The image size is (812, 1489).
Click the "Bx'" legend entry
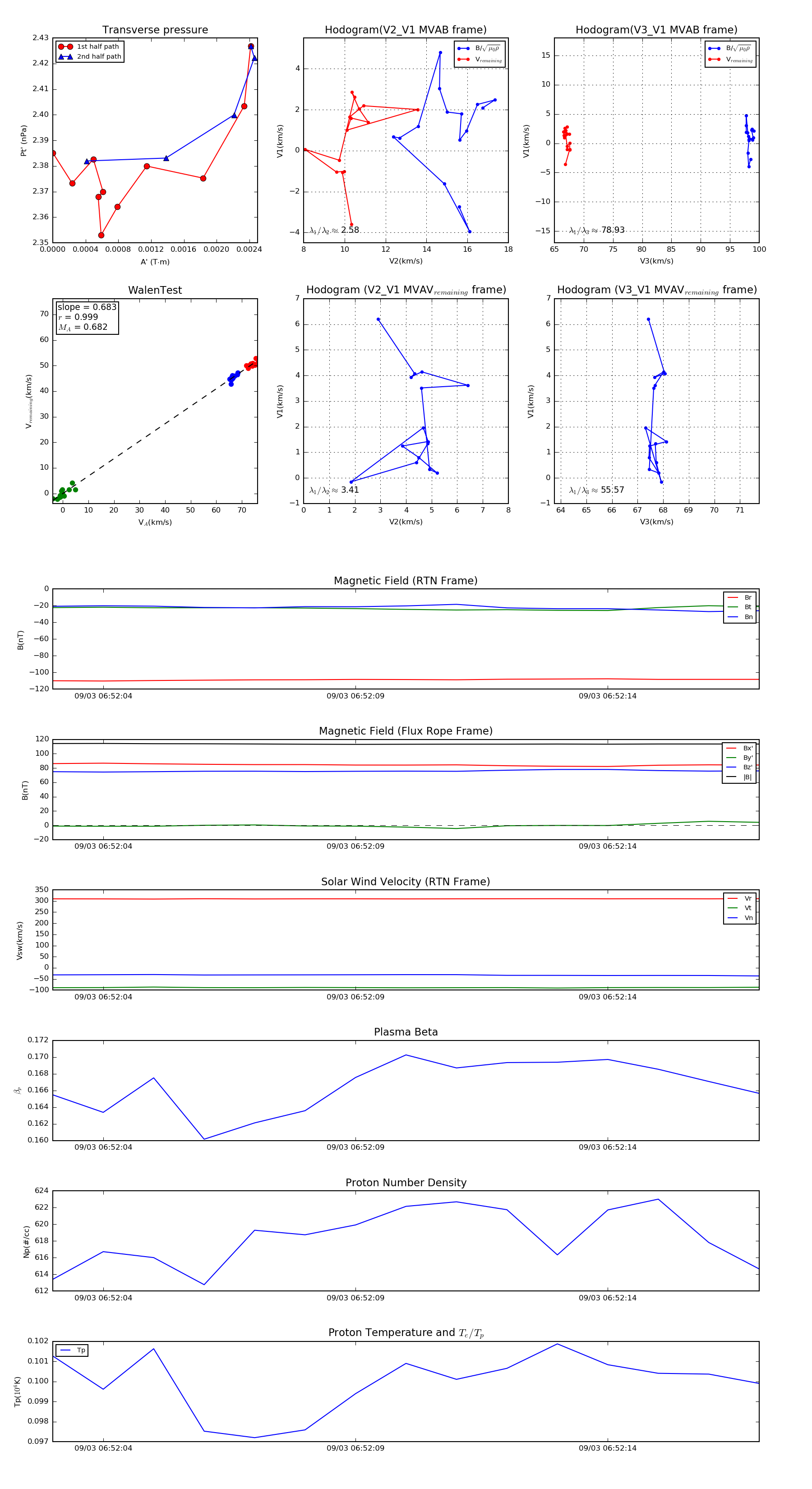(x=739, y=749)
